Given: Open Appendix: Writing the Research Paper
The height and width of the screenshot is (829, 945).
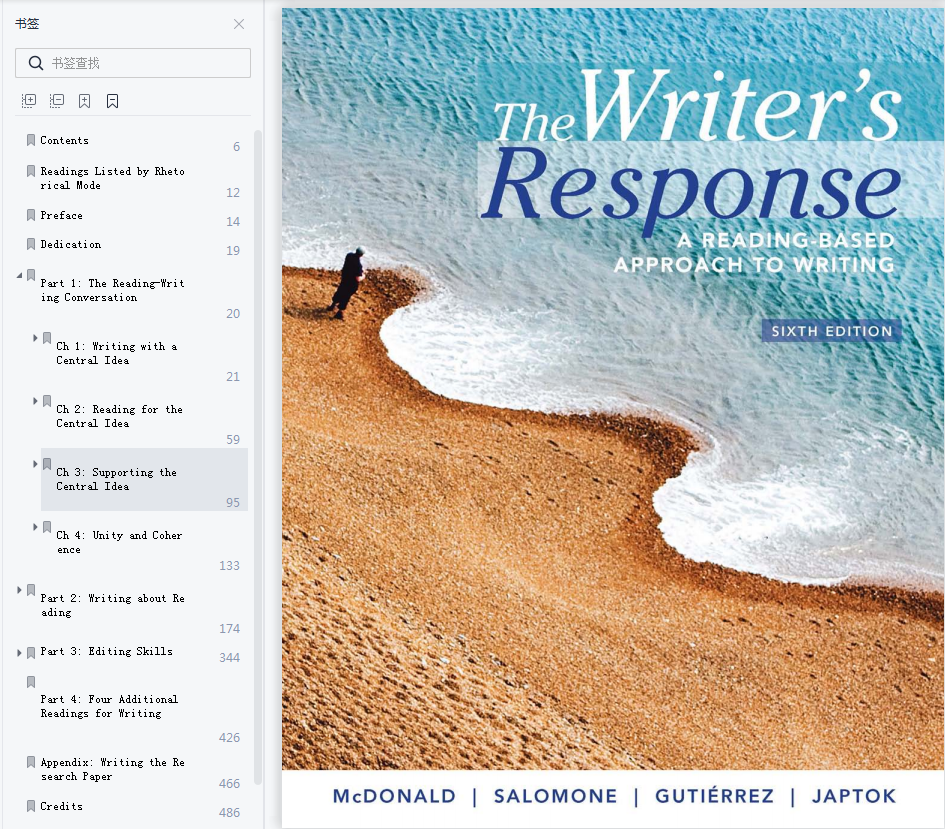Looking at the screenshot, I should [112, 769].
